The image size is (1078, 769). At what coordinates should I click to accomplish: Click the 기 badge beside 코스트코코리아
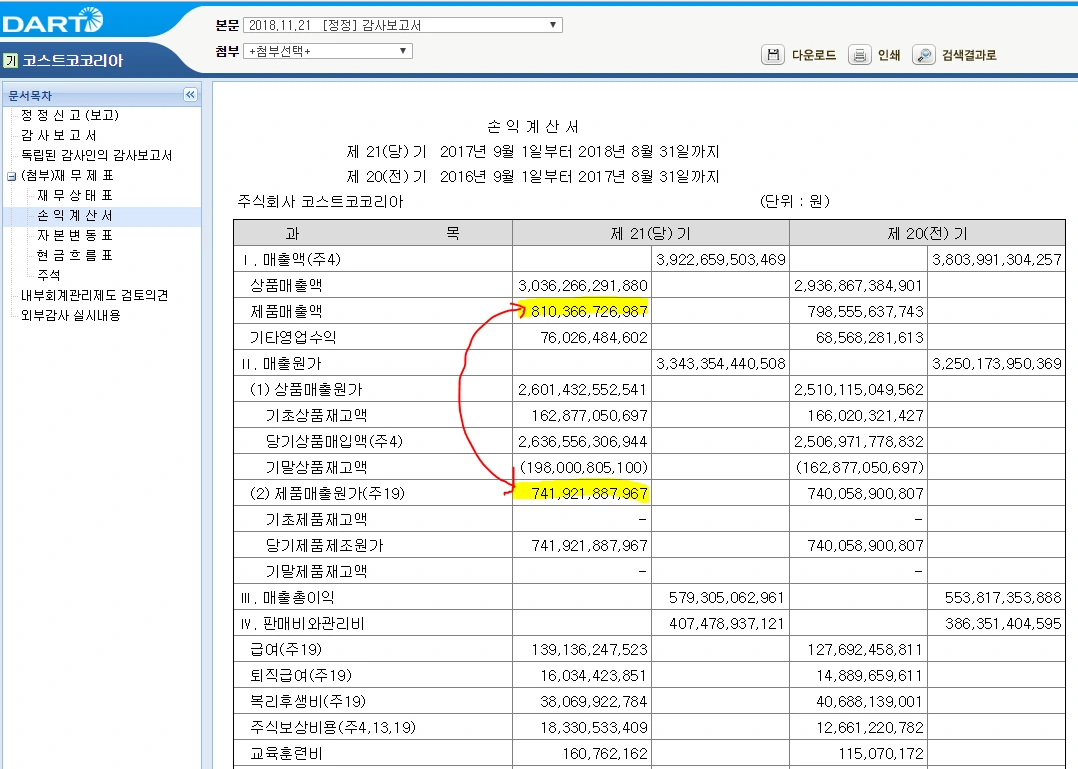point(10,60)
